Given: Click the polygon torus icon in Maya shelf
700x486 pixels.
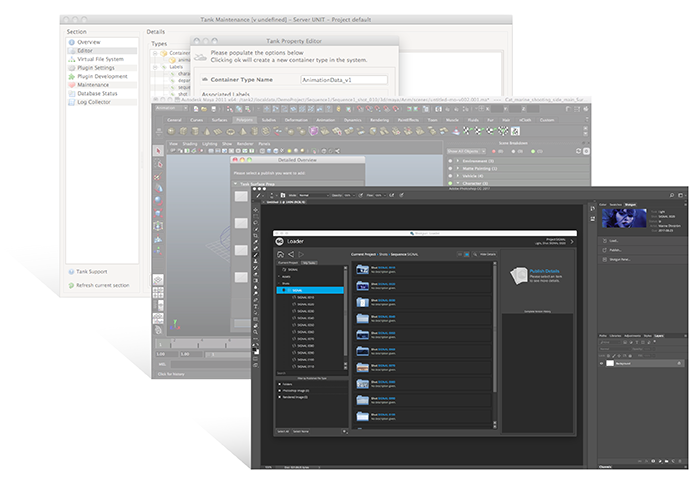Looking at the screenshot, I should coord(230,132).
